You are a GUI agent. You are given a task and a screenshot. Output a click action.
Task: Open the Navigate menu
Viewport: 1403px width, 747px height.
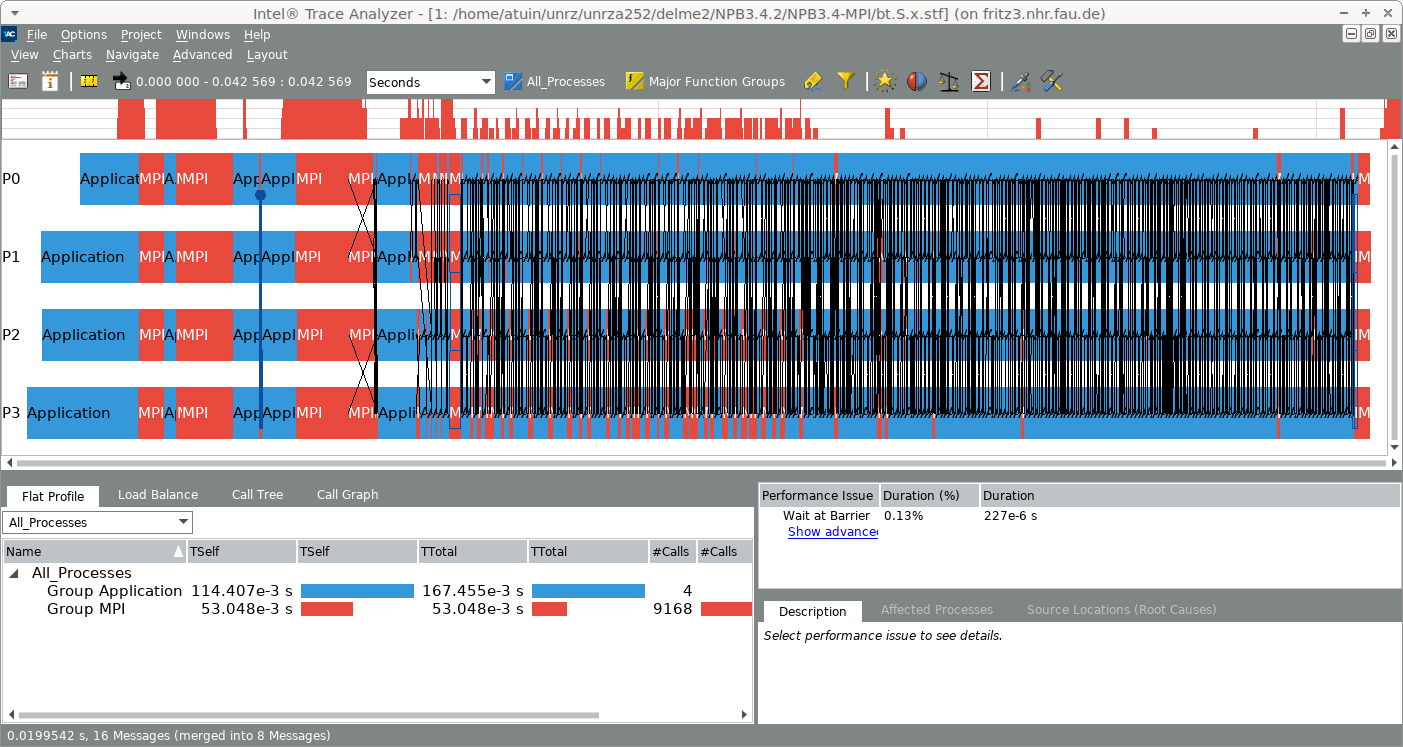tap(132, 54)
